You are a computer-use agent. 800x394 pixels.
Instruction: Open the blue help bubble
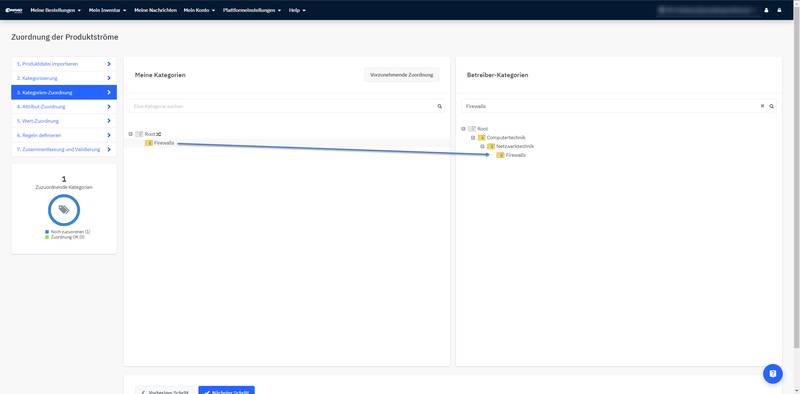(772, 374)
